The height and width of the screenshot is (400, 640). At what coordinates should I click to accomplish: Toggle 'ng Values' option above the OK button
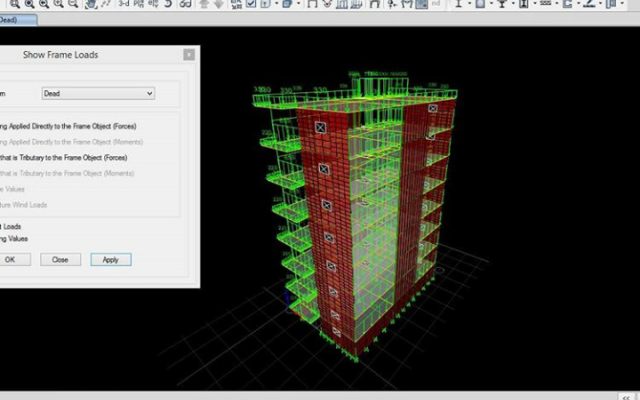[14, 239]
